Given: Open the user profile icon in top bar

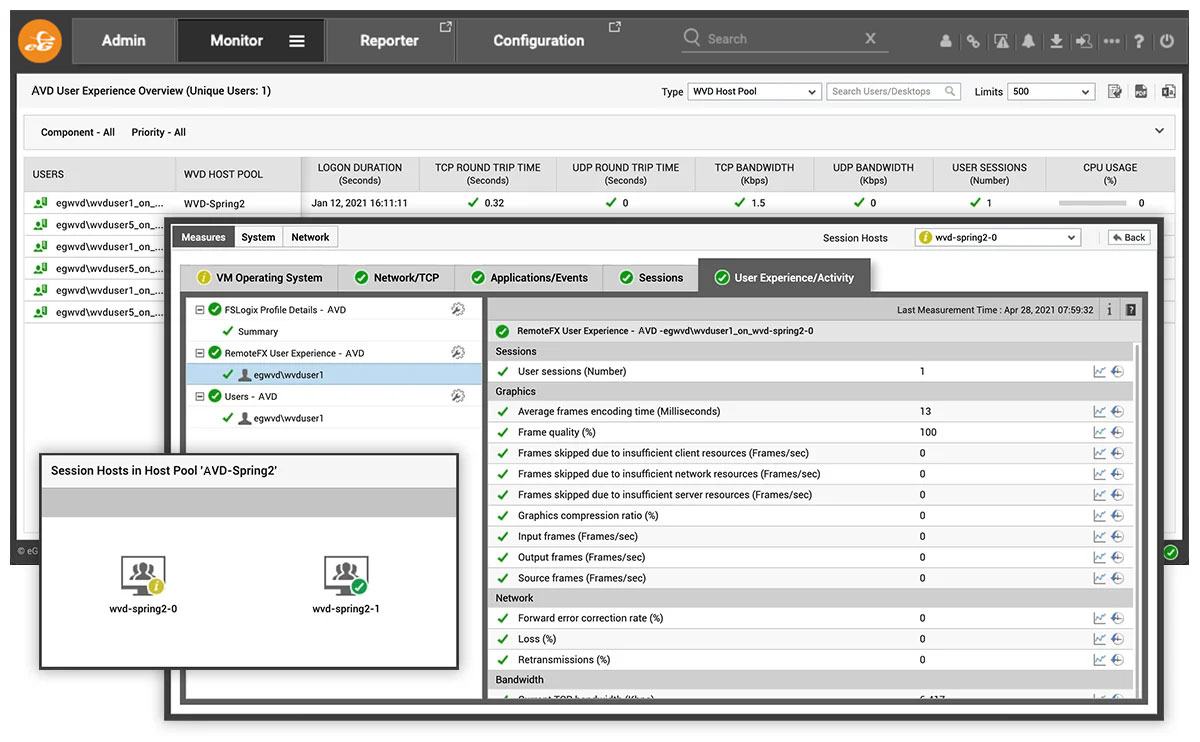Looking at the screenshot, I should coord(946,42).
